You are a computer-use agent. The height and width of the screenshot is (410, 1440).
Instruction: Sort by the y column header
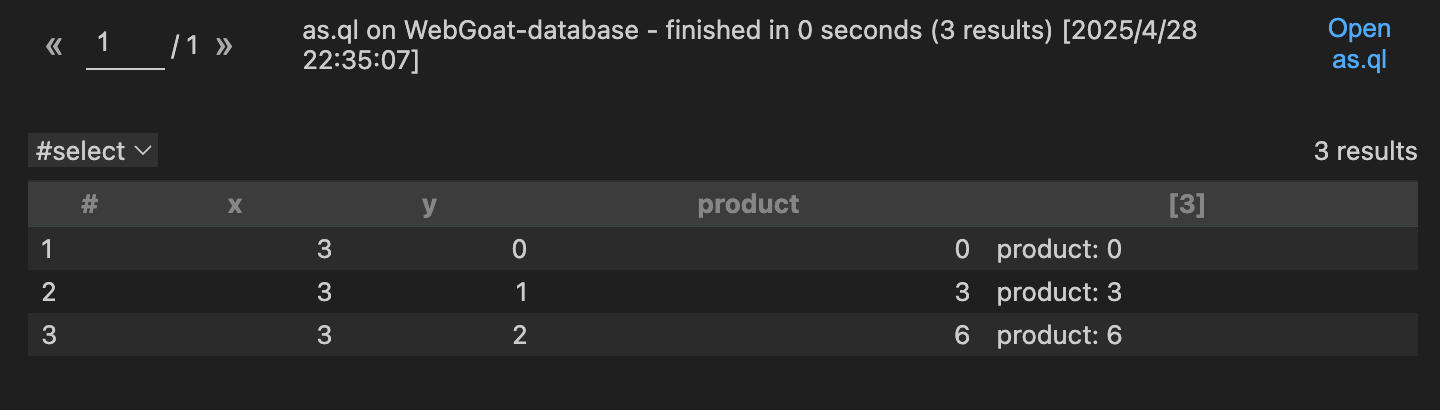tap(429, 204)
